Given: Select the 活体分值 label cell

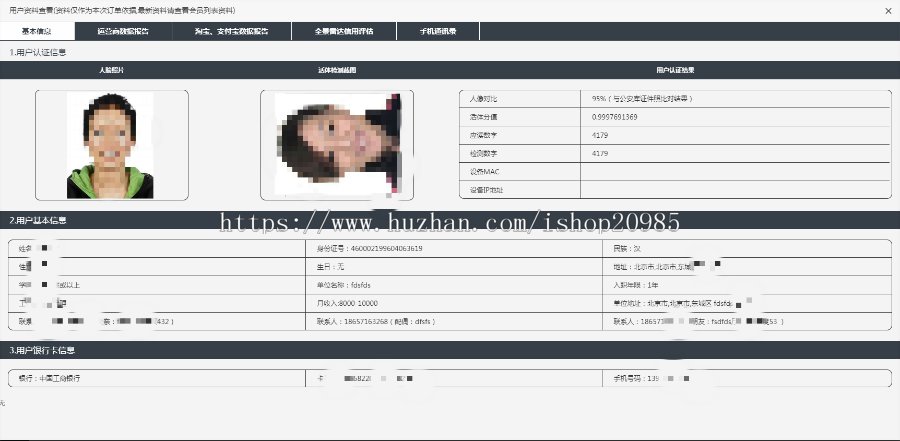Looking at the screenshot, I should pyautogui.click(x=520, y=117).
